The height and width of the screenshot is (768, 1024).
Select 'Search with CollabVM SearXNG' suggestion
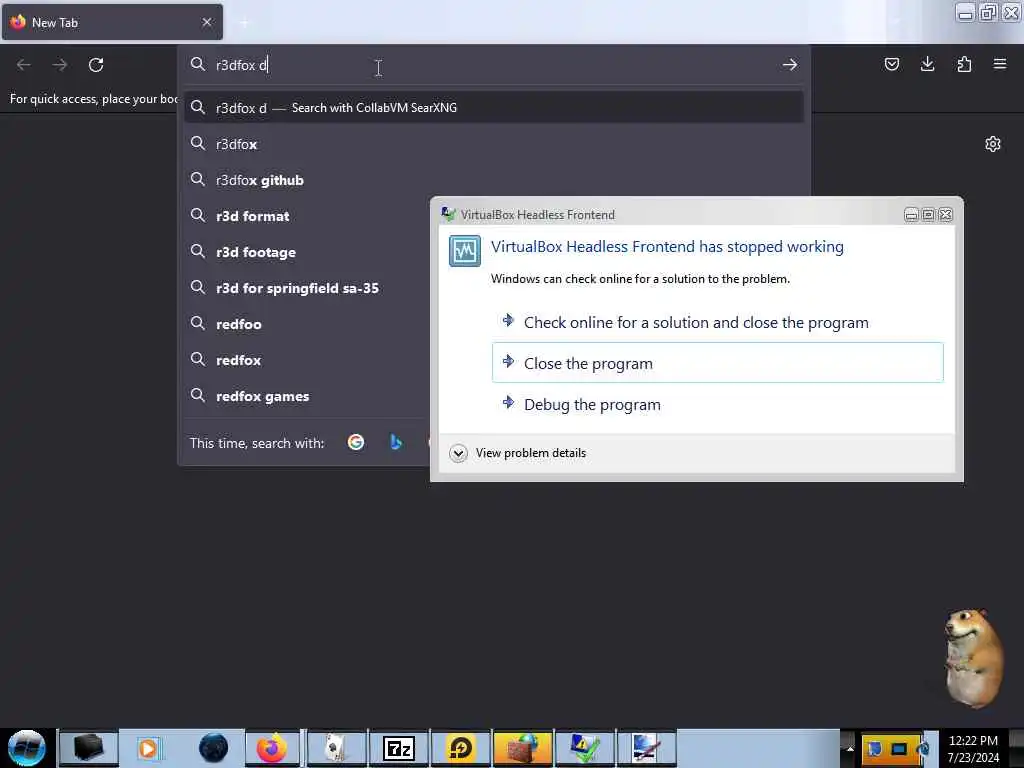(494, 108)
